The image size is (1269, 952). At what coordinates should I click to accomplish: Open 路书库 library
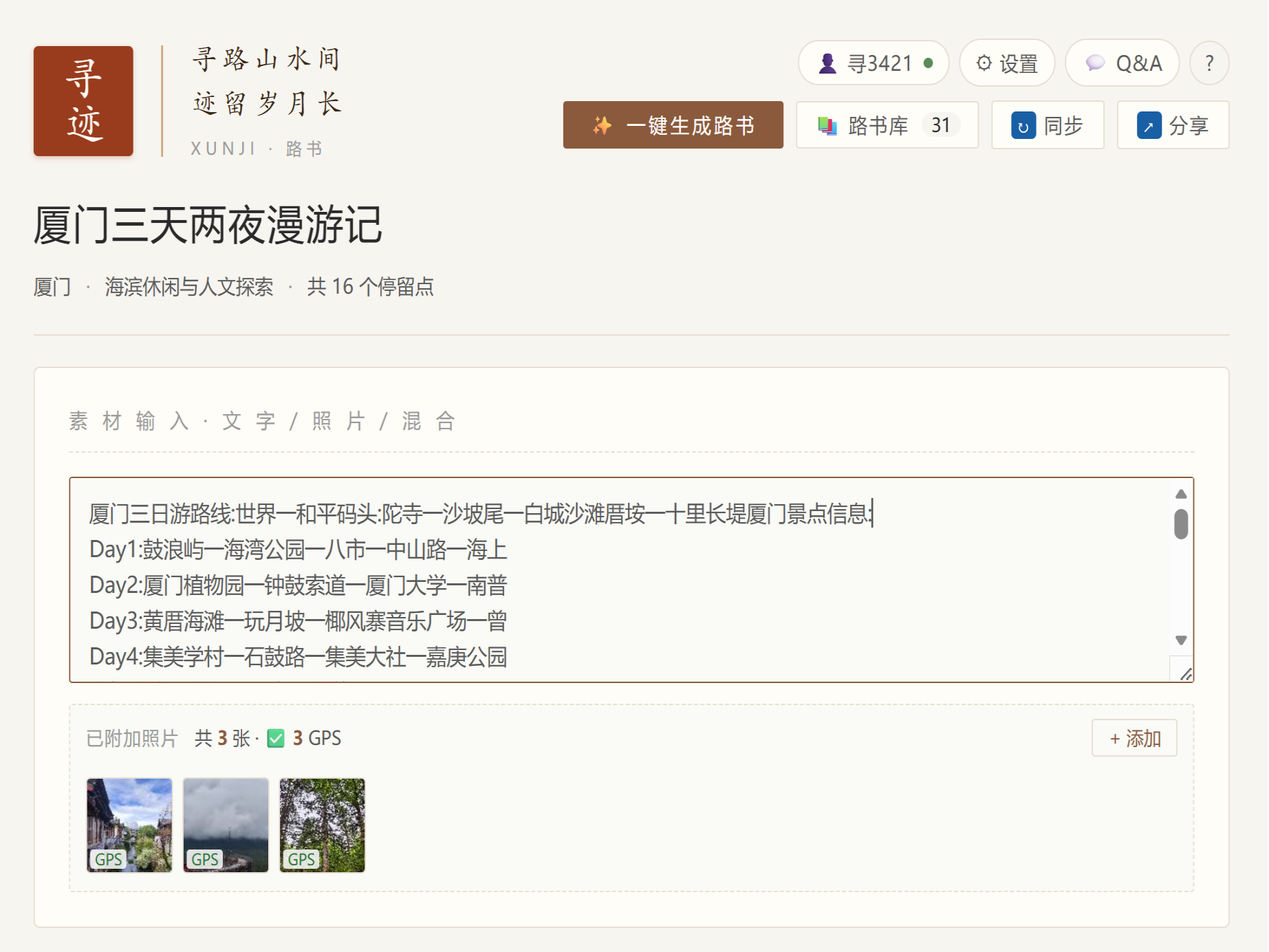coord(887,125)
